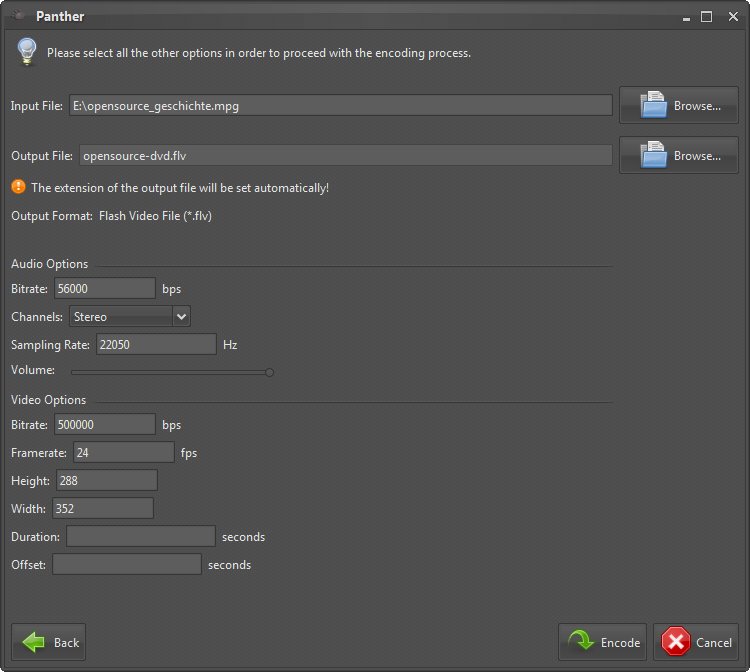
Task: Browse for the input file
Action: pyautogui.click(x=678, y=105)
